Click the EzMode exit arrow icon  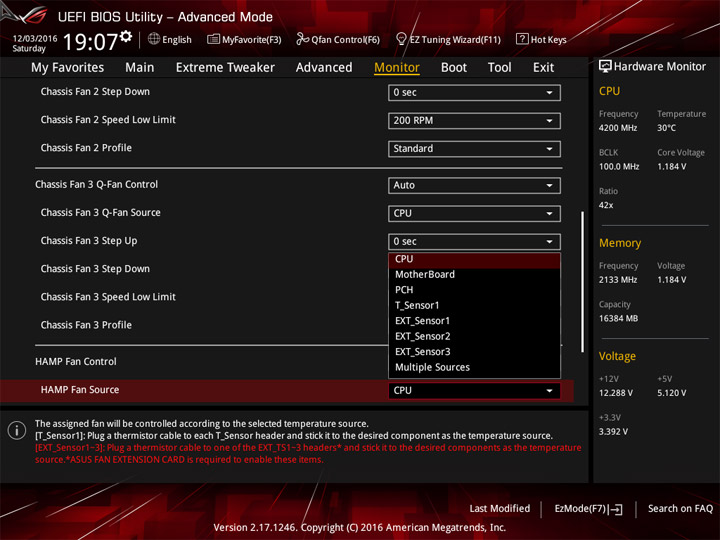(x=616, y=509)
